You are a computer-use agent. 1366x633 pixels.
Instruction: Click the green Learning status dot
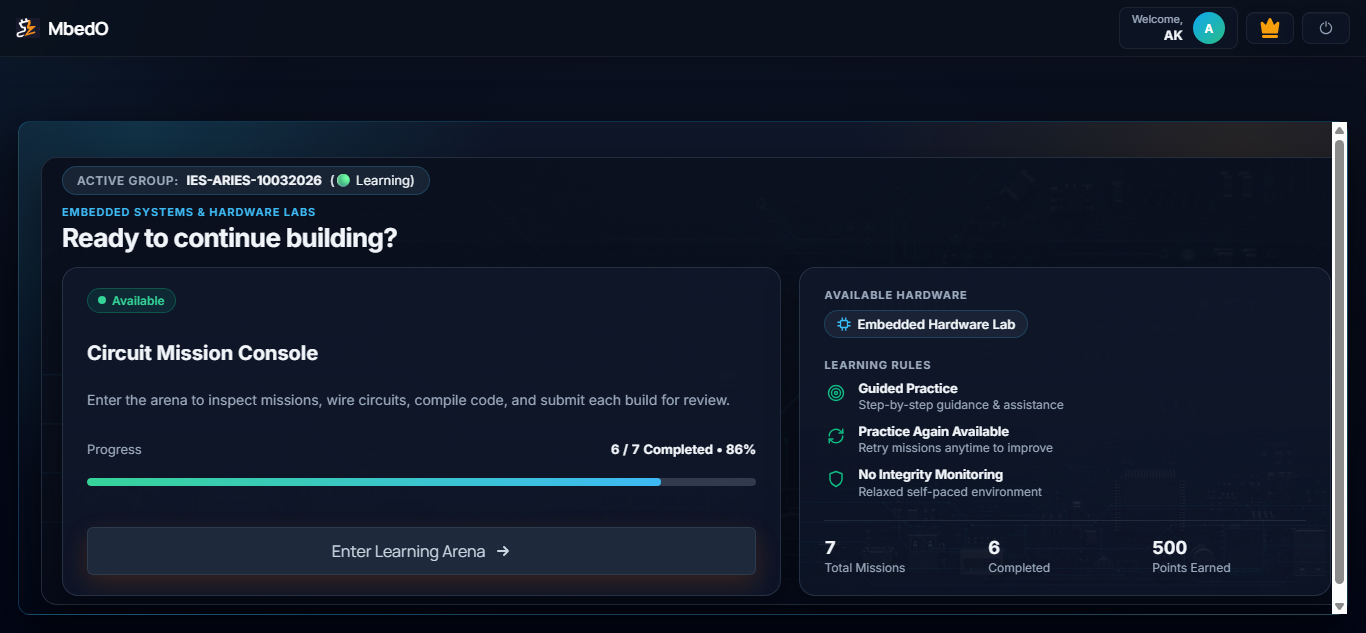click(343, 180)
